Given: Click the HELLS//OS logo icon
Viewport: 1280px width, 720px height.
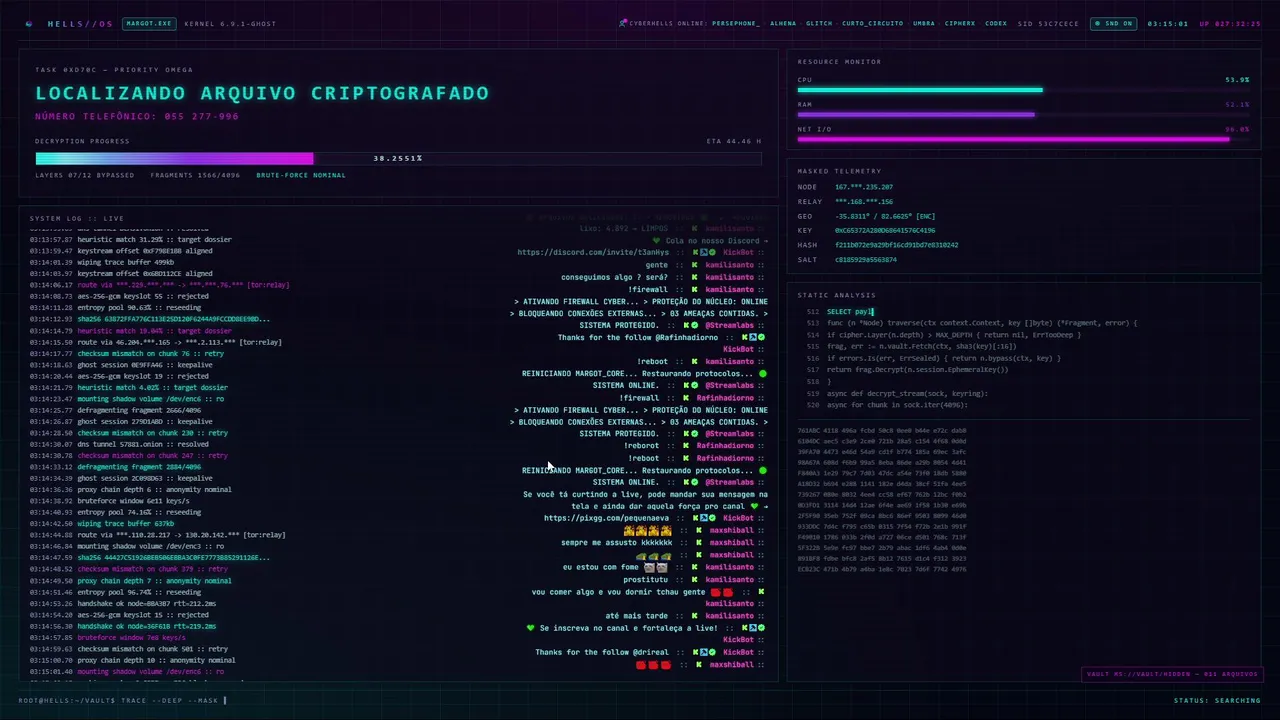Looking at the screenshot, I should 29,23.
